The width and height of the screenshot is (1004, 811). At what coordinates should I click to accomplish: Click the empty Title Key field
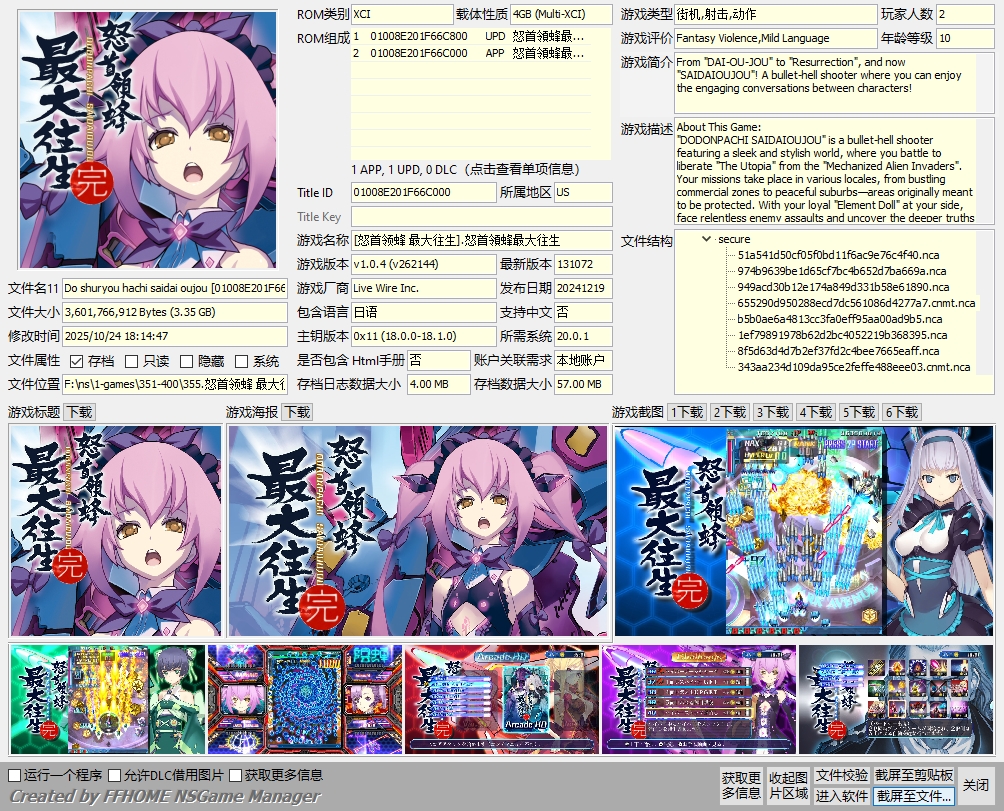(x=482, y=216)
